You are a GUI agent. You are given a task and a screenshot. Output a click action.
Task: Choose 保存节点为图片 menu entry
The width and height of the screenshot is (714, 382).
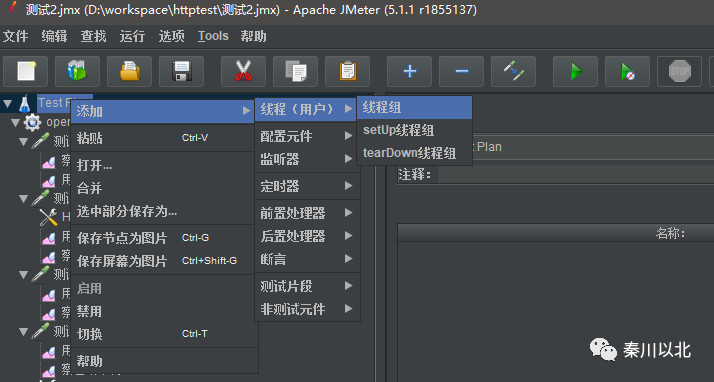(163, 238)
